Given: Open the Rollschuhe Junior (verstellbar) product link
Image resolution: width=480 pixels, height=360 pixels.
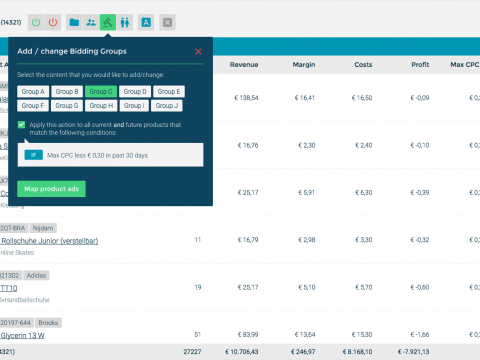Looking at the screenshot, I should click(50, 241).
